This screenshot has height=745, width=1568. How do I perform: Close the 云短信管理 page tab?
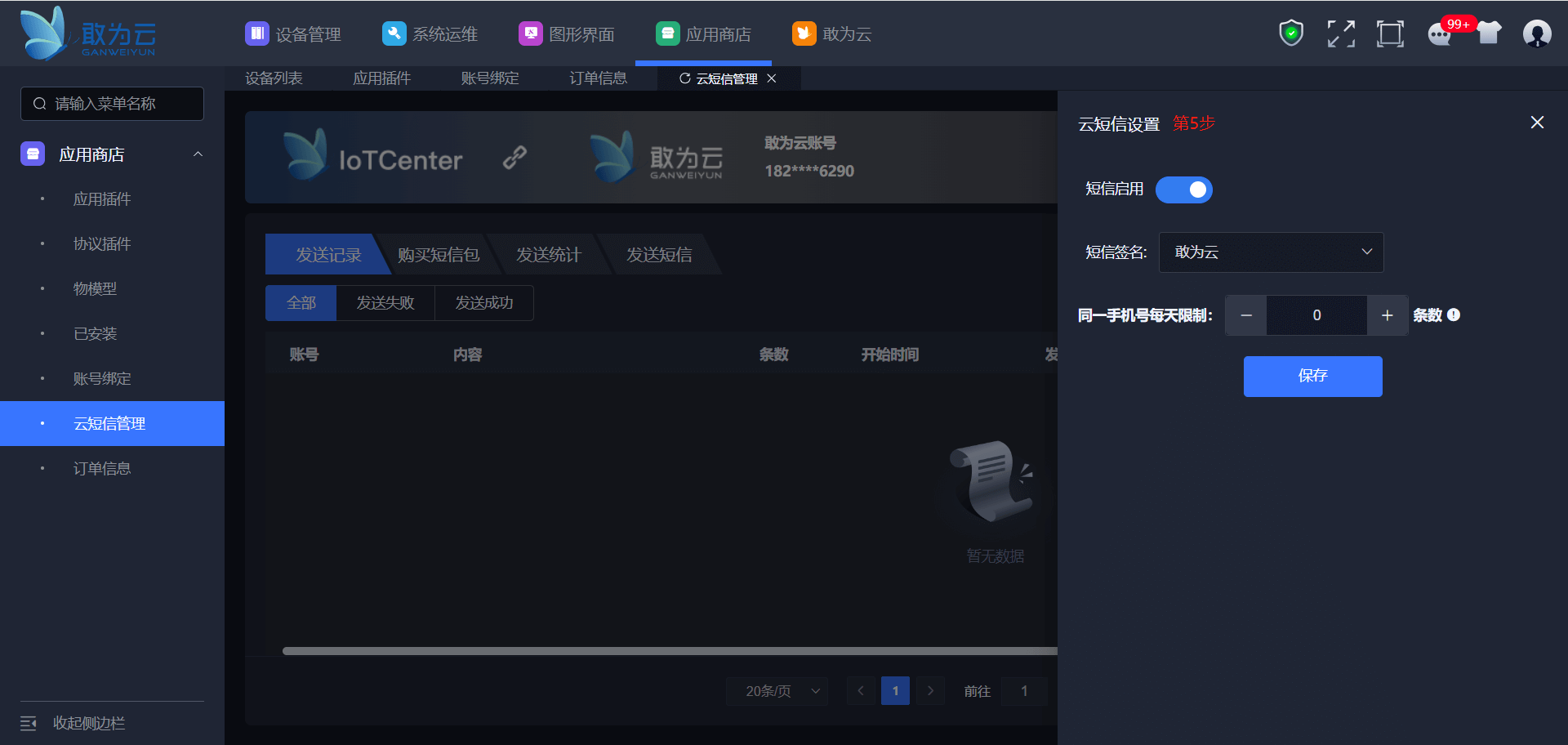(772, 78)
